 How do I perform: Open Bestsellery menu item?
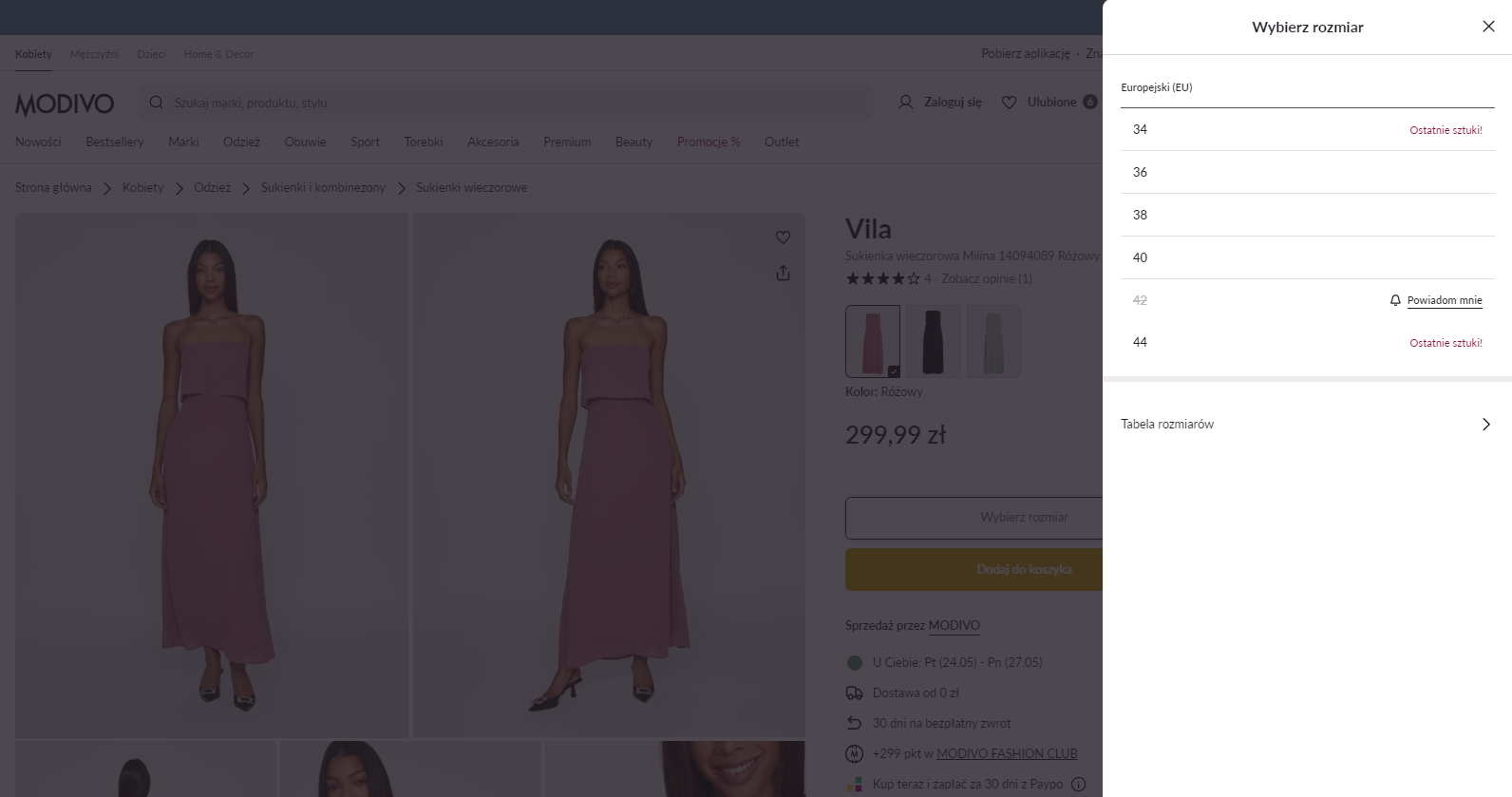pos(115,142)
